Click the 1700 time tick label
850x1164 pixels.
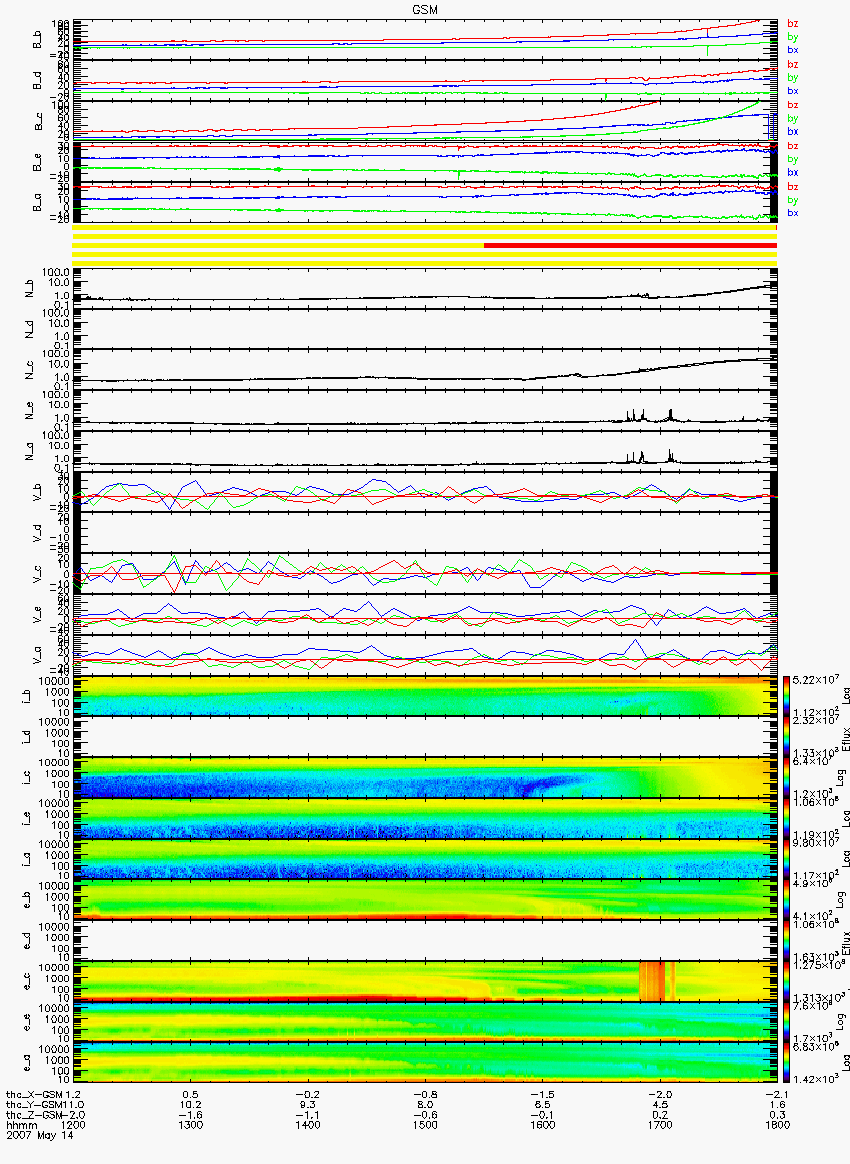[x=659, y=1125]
